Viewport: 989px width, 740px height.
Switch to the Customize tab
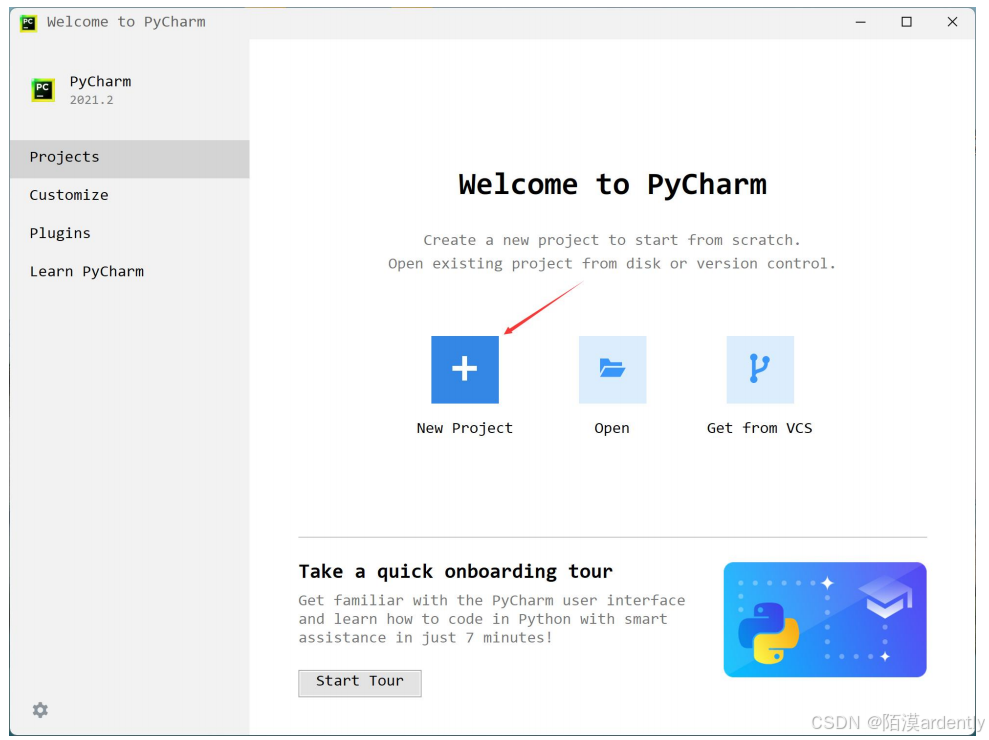(129, 196)
